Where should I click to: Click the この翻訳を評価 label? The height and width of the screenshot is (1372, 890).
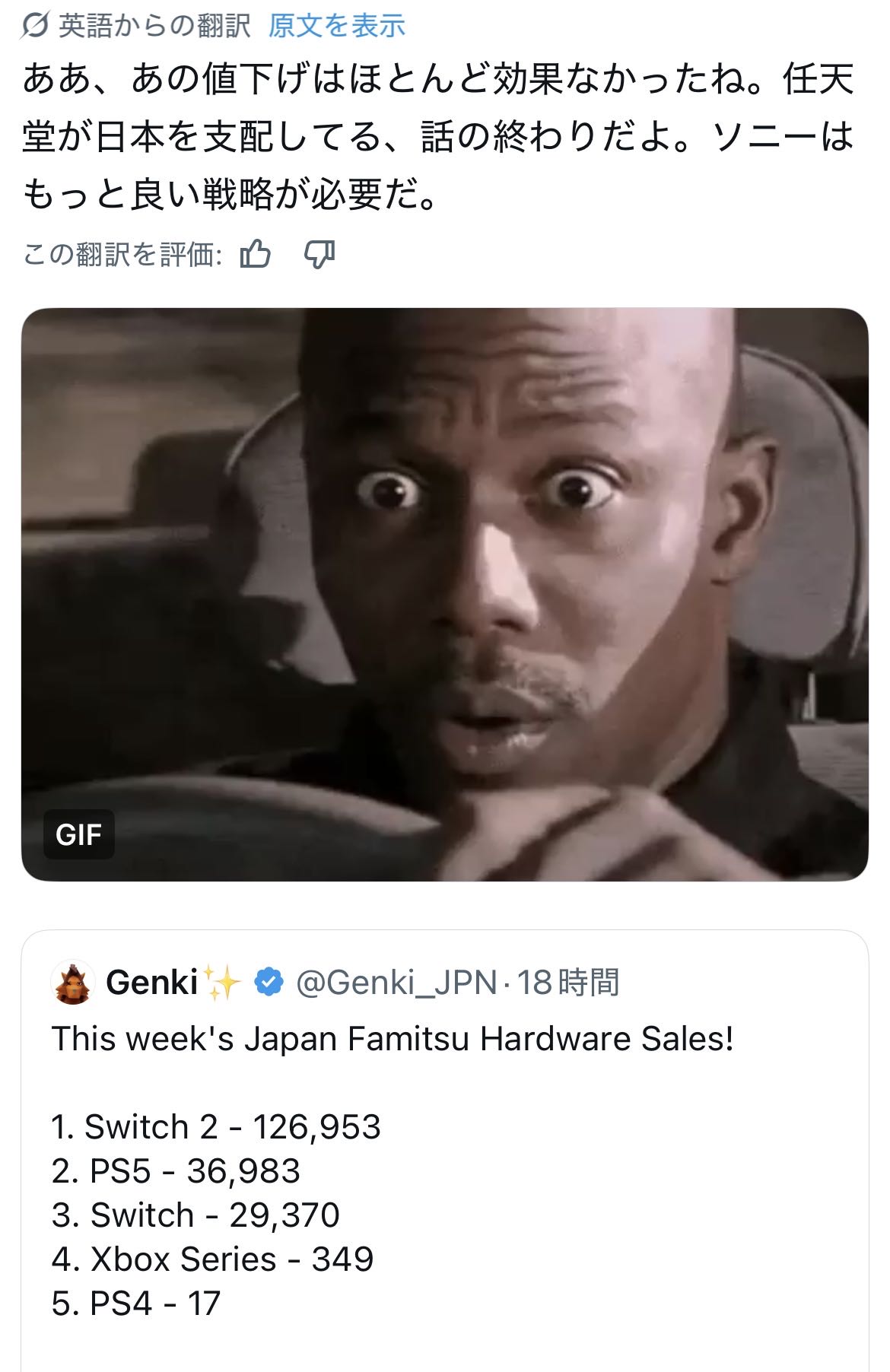click(x=122, y=255)
